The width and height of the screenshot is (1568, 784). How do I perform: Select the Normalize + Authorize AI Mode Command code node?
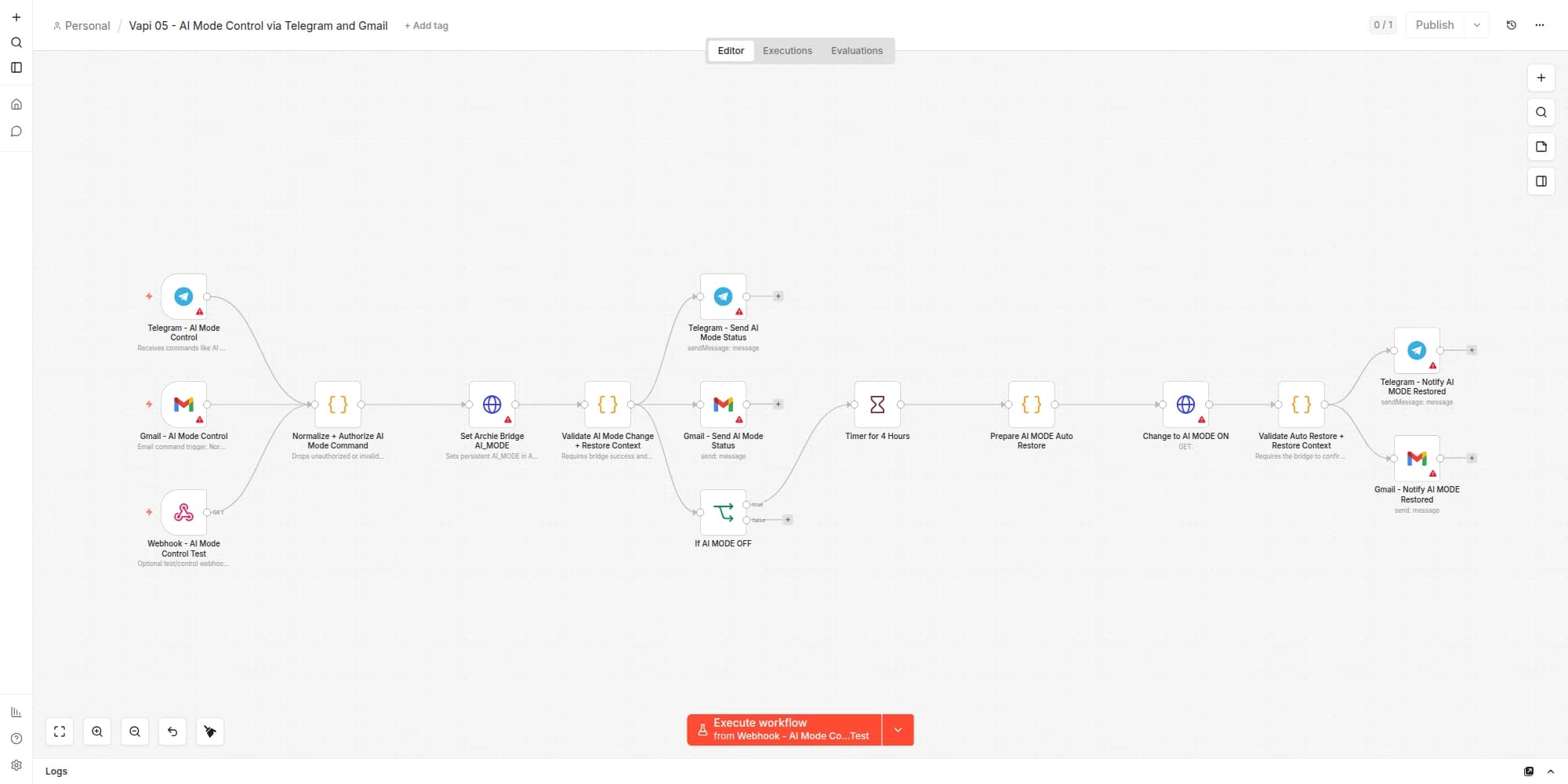pos(338,405)
